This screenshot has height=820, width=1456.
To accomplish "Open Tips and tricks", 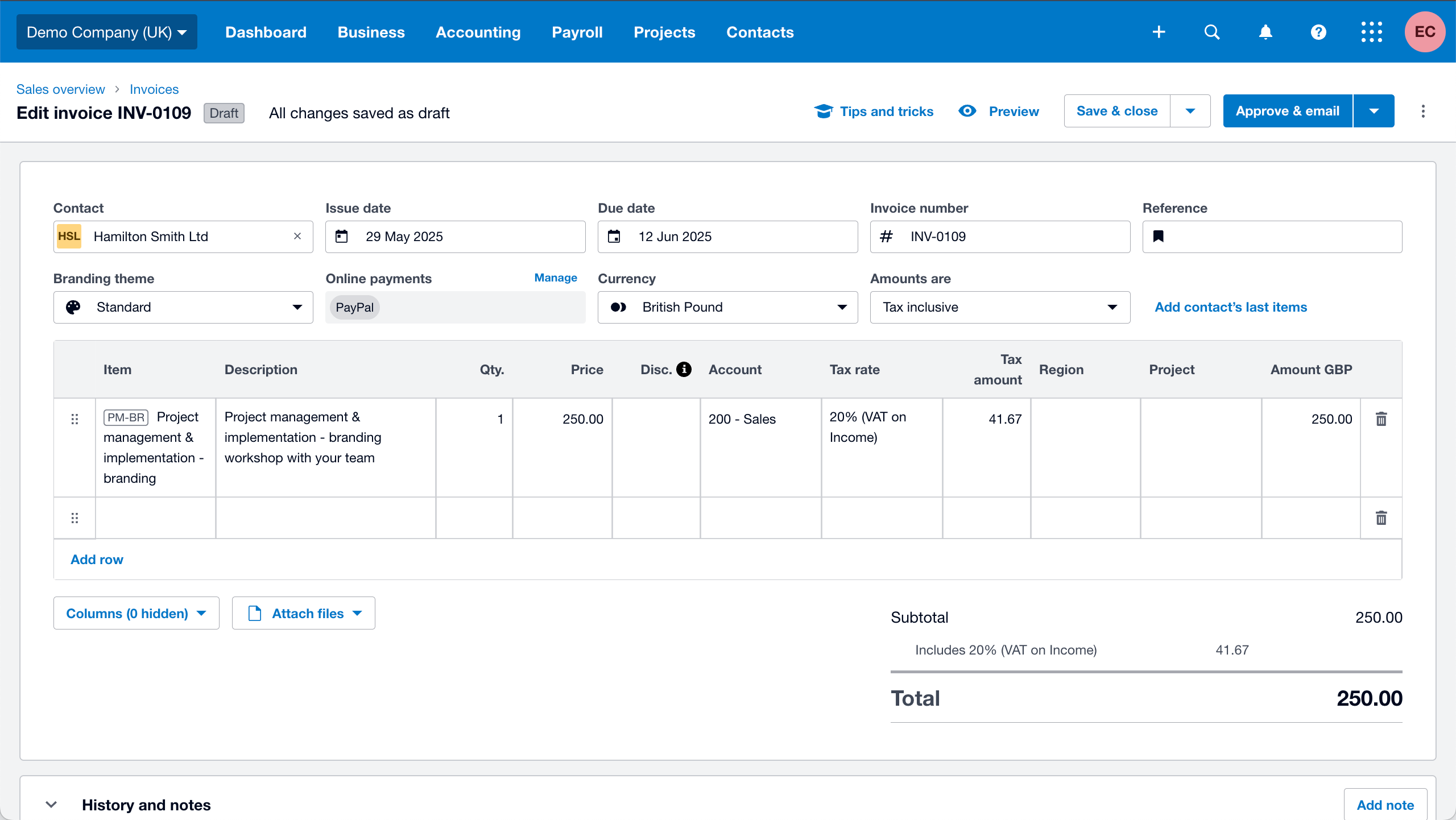I will [x=874, y=111].
